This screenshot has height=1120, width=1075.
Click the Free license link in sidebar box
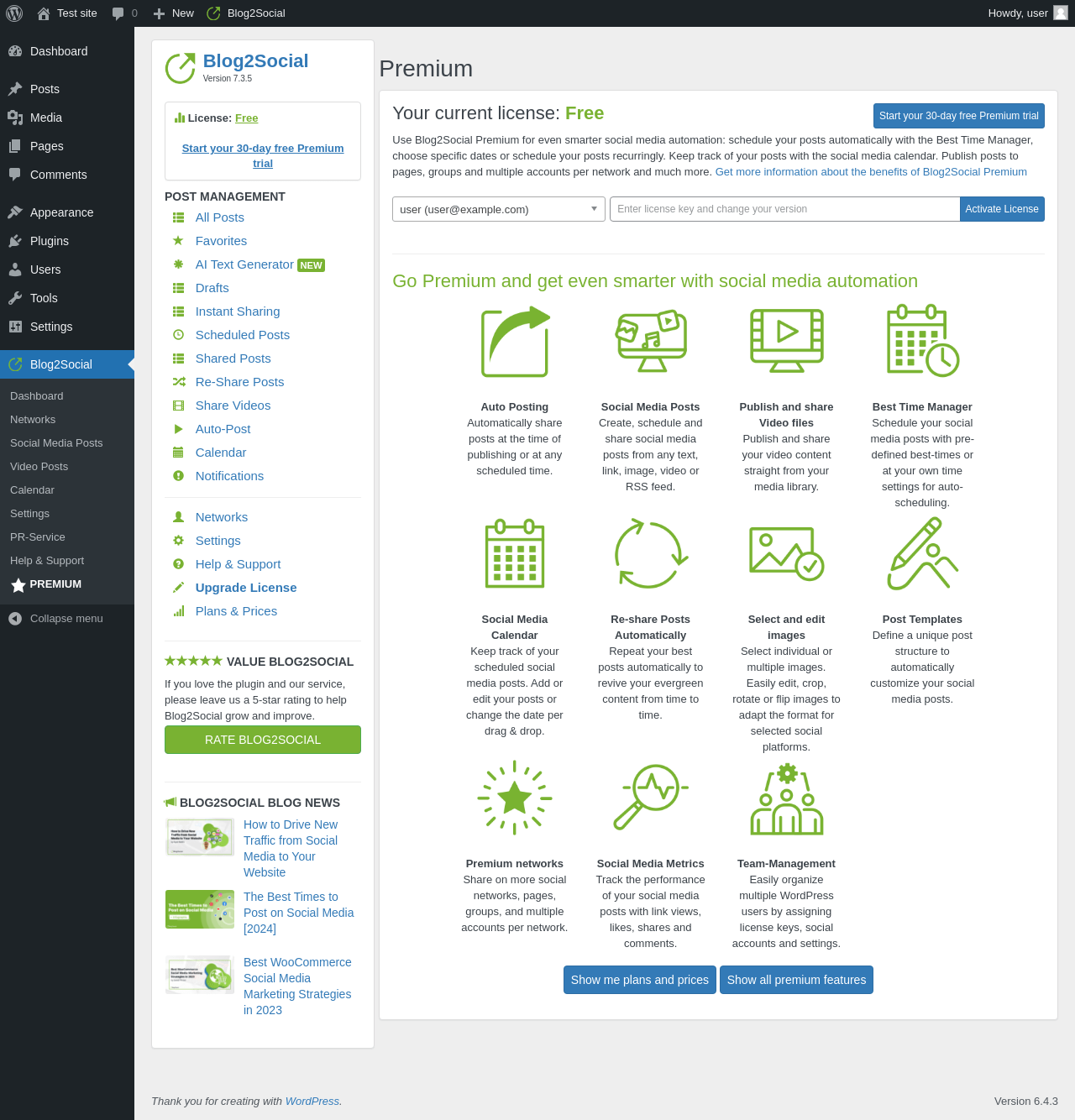(246, 118)
